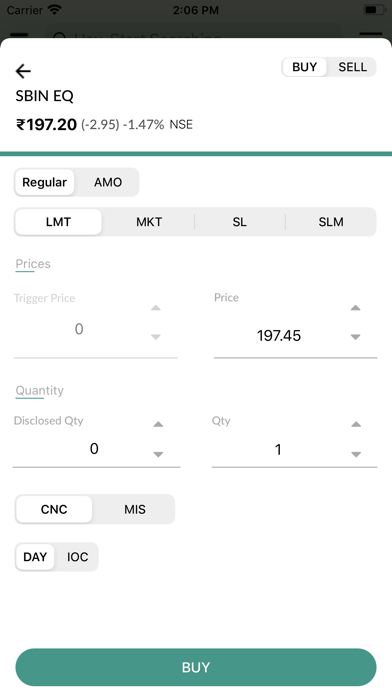Screen dimensions: 392x696
Task: Increase Price with up arrow
Action: pos(355,308)
